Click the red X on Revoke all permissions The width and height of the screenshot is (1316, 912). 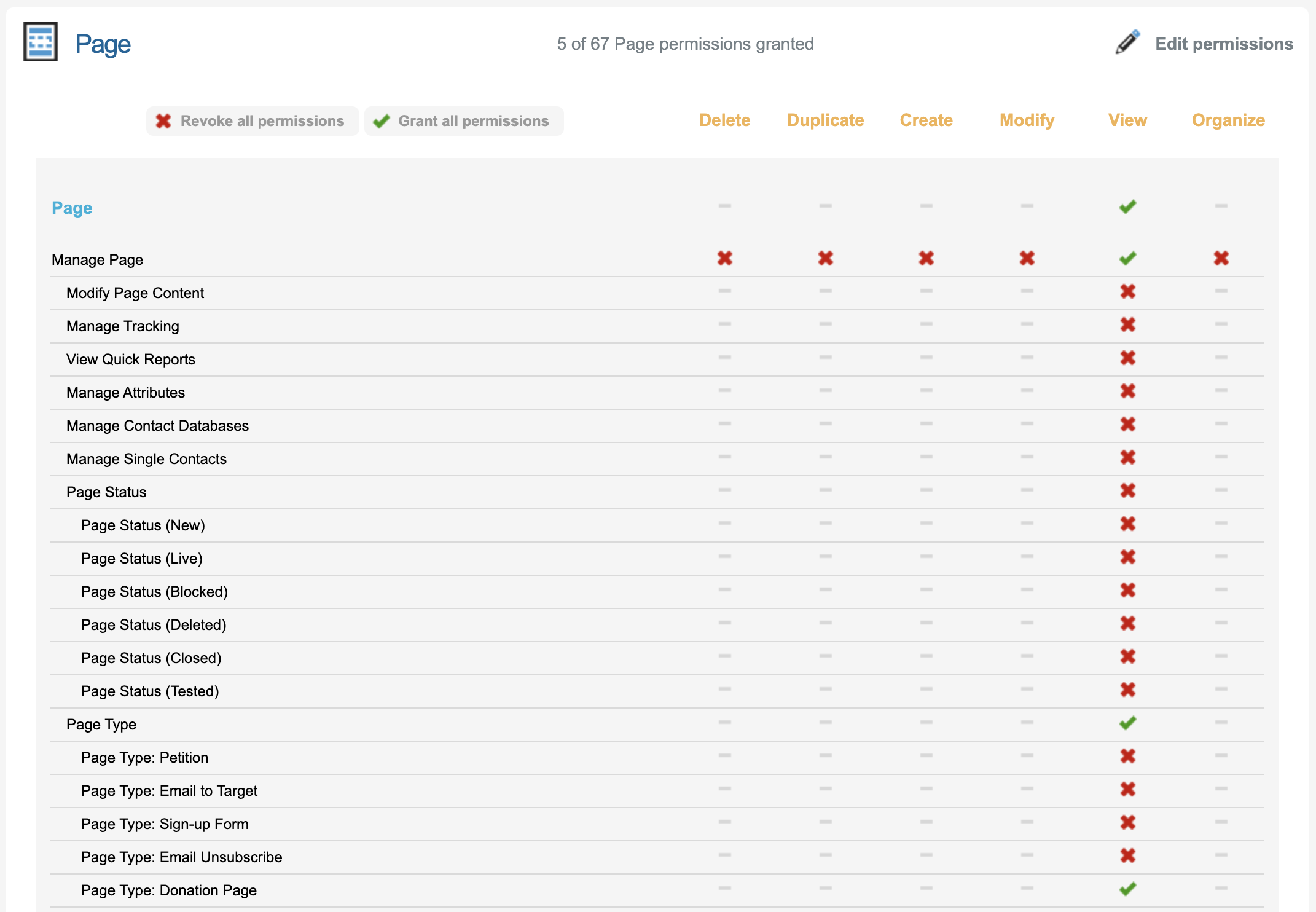tap(163, 121)
